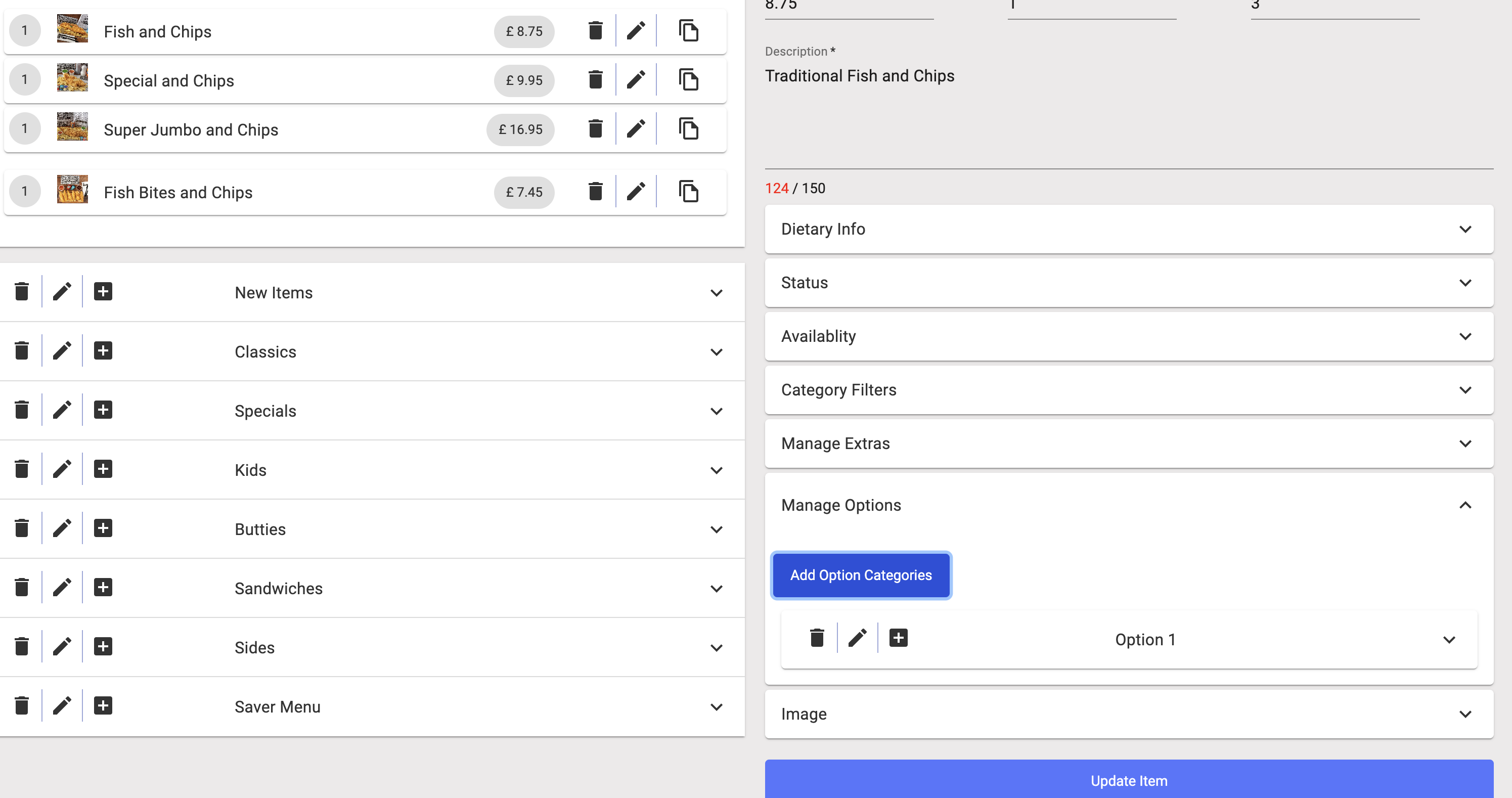The width and height of the screenshot is (1512, 798).
Task: Click the Add Option Categories button
Action: pyautogui.click(x=861, y=575)
